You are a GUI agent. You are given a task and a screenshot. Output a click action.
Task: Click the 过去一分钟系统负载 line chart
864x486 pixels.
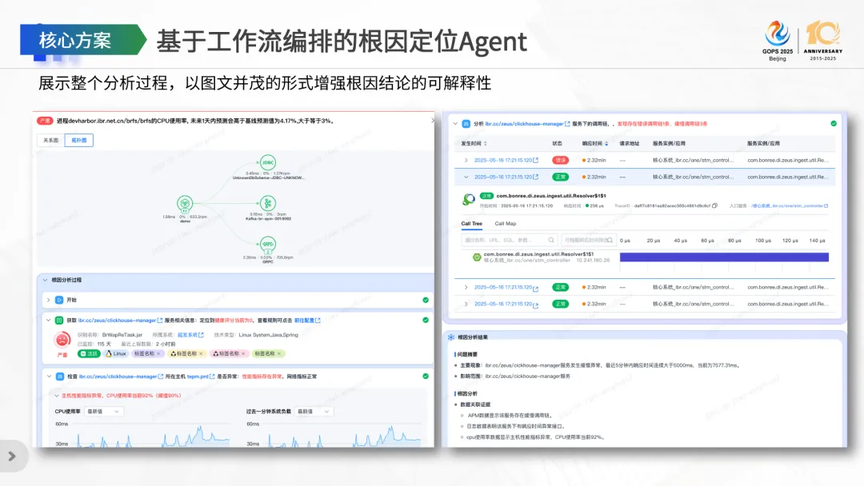334,434
